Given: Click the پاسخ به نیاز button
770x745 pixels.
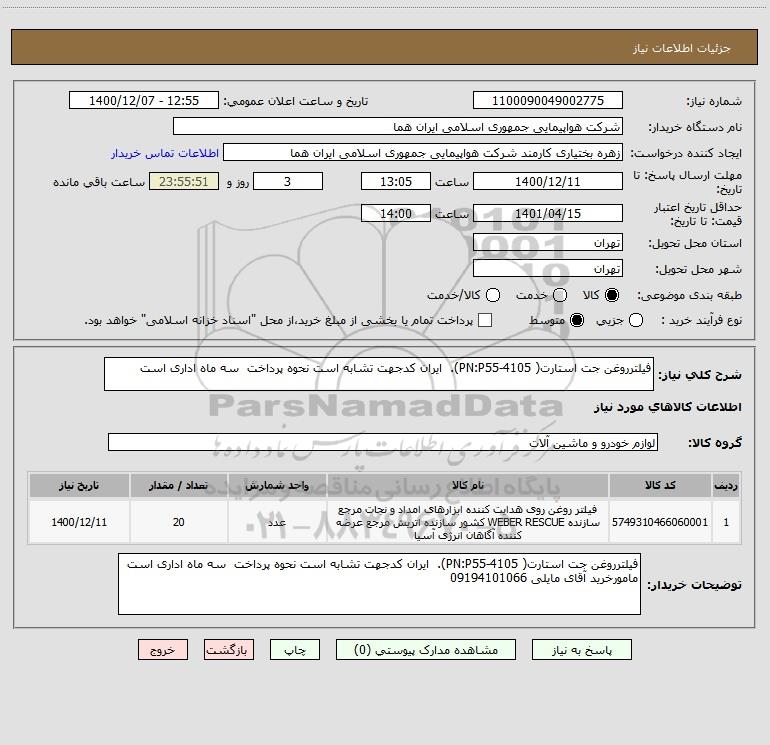Looking at the screenshot, I should coord(581,650).
